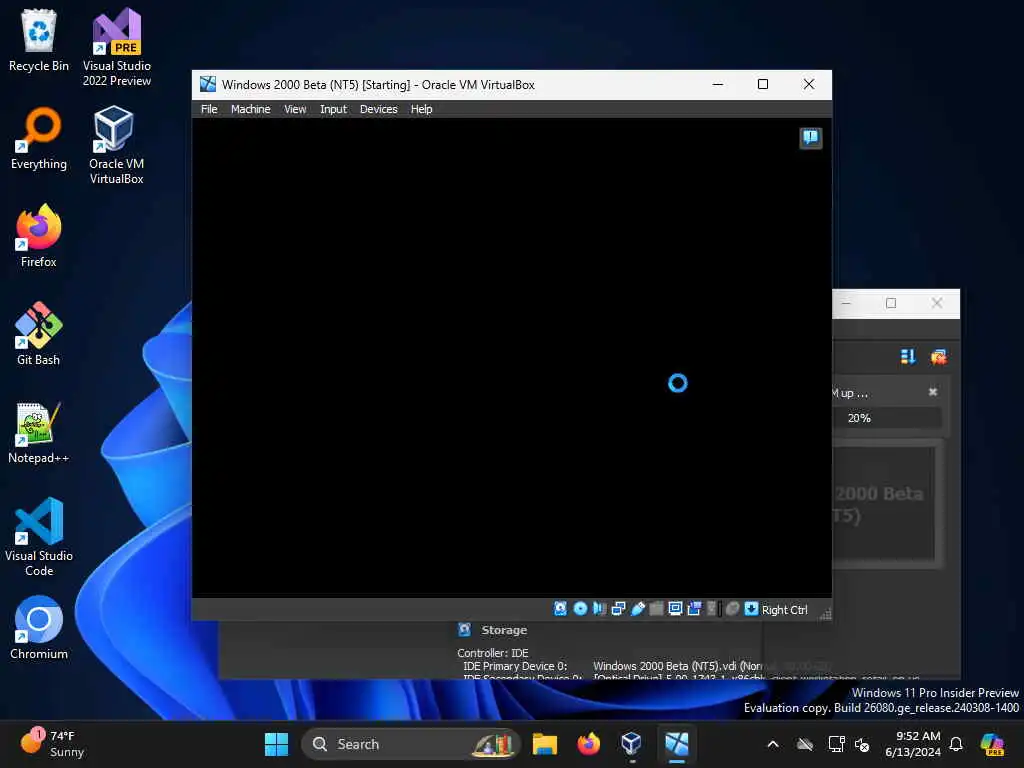The height and width of the screenshot is (768, 1024).
Task: Click the shared folders icon in the VM status bar
Action: pos(656,609)
